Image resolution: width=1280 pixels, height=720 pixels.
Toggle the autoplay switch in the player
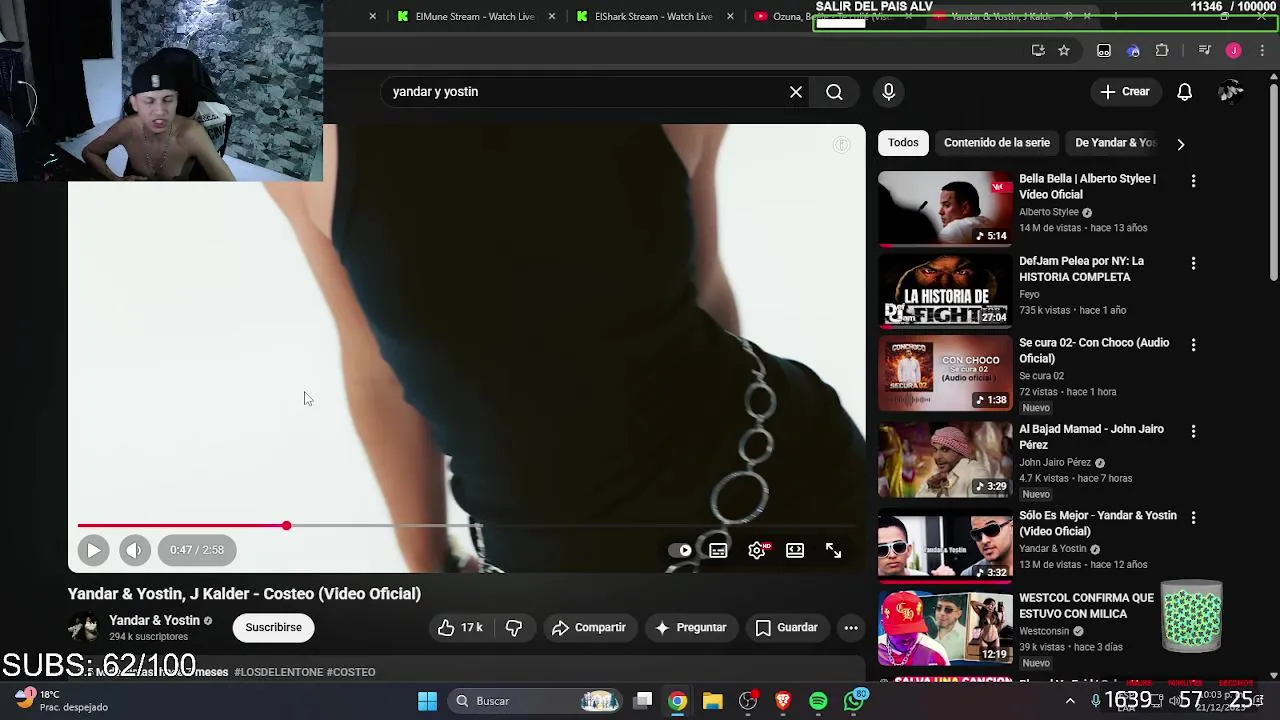(x=680, y=550)
